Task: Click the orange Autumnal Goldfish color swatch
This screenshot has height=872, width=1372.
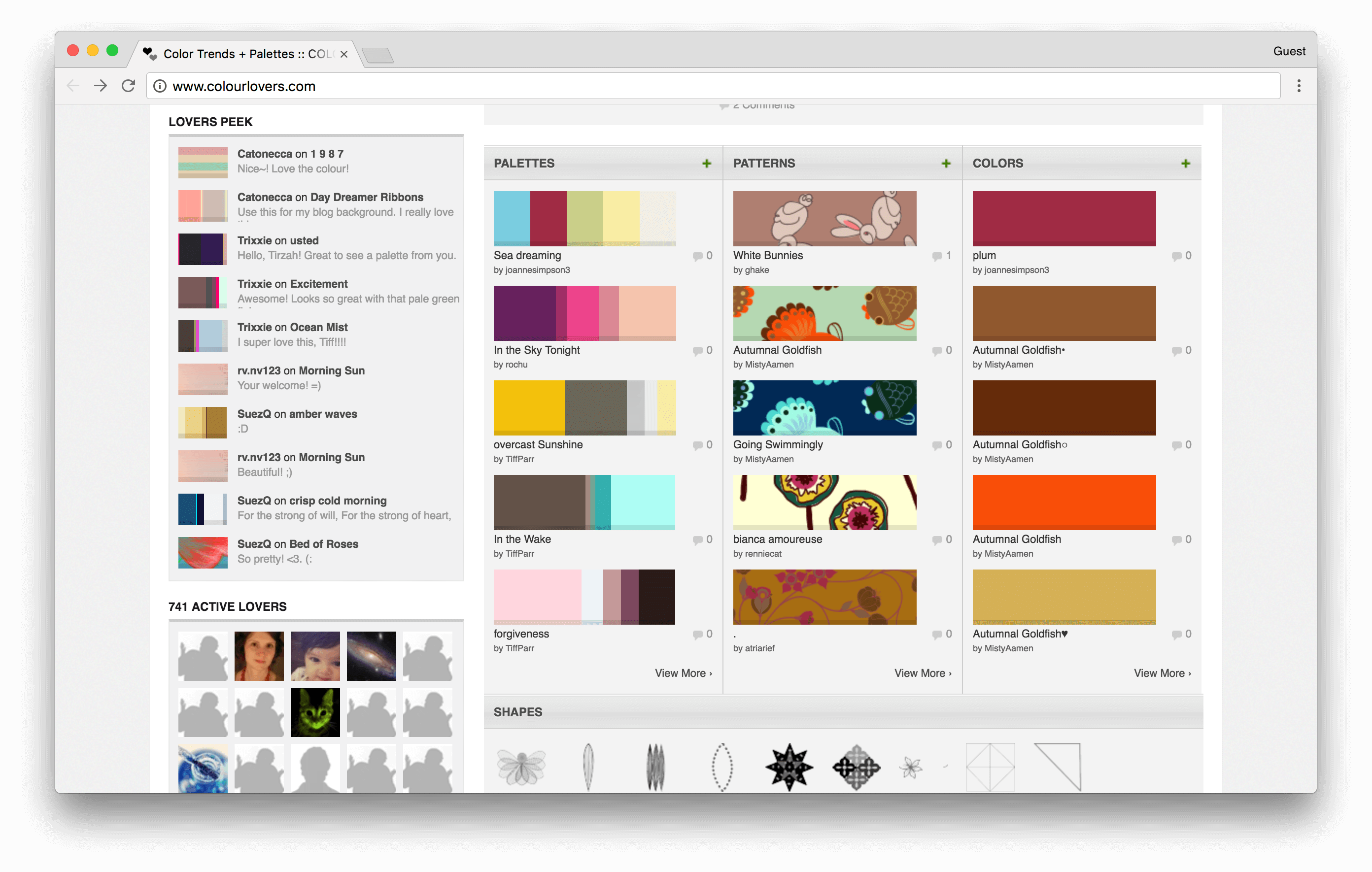Action: click(1064, 503)
